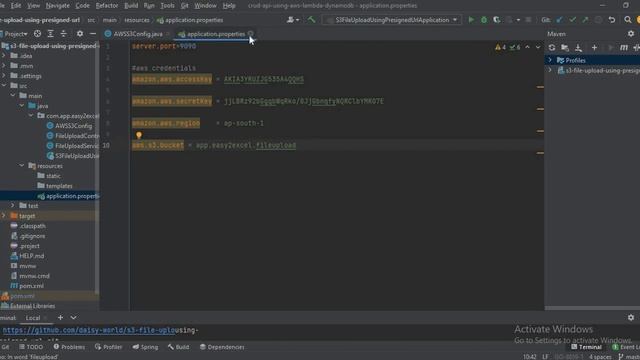
Task: Open the run configuration dropdown
Action: click(x=392, y=20)
